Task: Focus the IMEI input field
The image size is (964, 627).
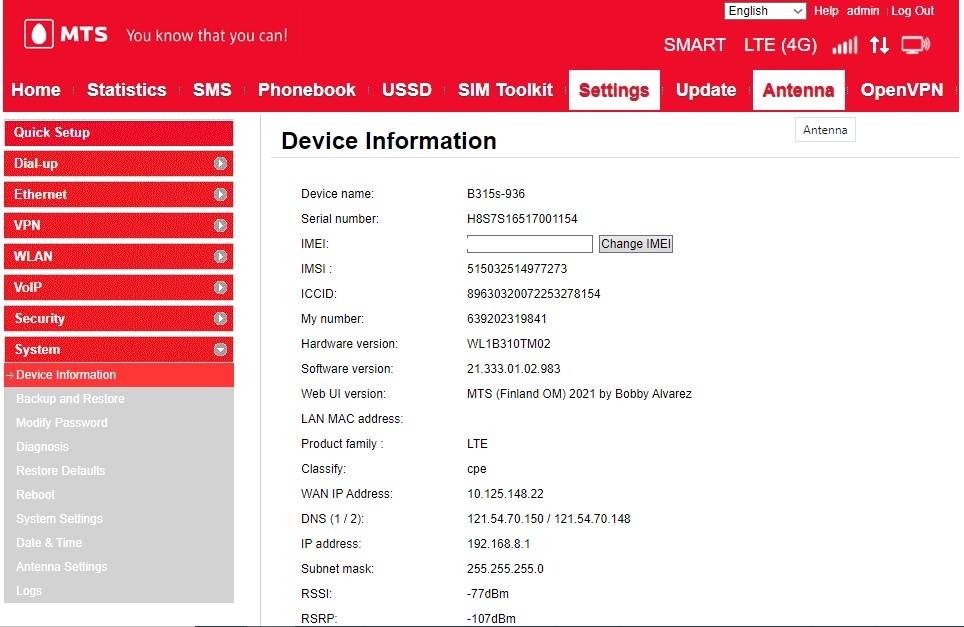Action: pos(529,244)
